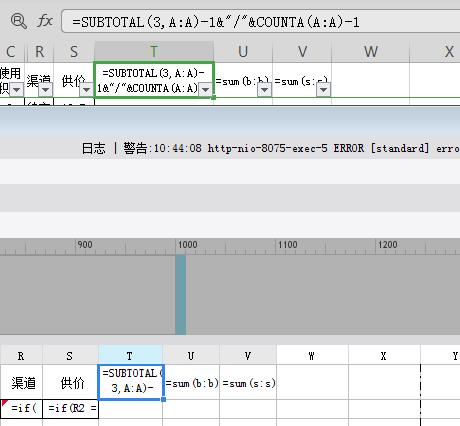Select the 供价 cell in bottom spreadsheet
The width and height of the screenshot is (460, 426).
[x=70, y=382]
